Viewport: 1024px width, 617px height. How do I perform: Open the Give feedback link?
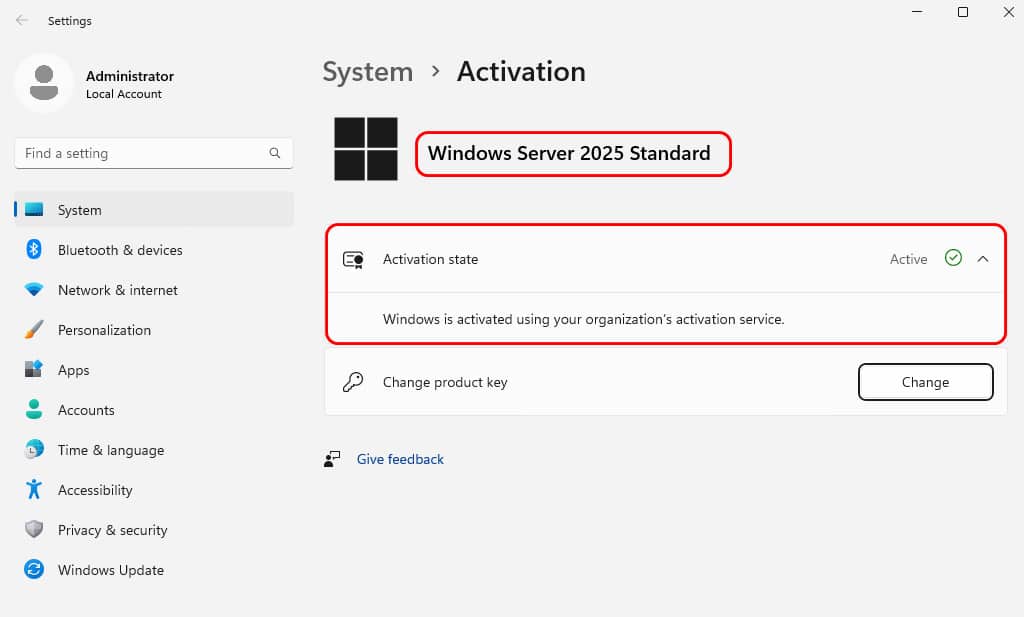400,459
